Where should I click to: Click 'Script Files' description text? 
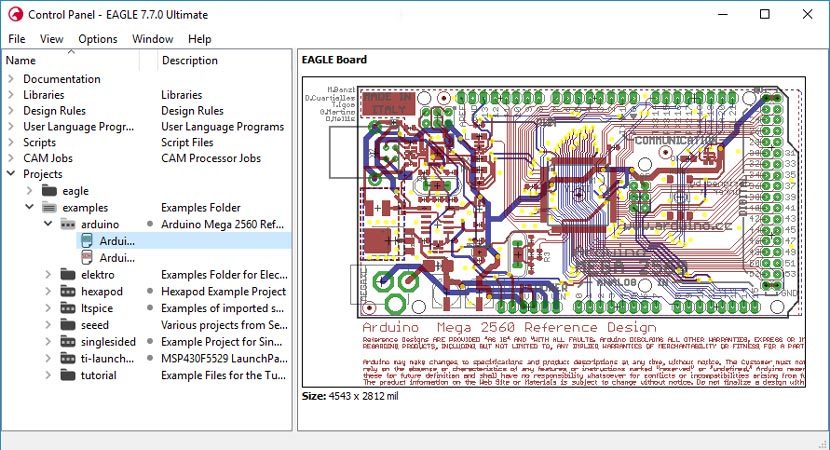(187, 142)
